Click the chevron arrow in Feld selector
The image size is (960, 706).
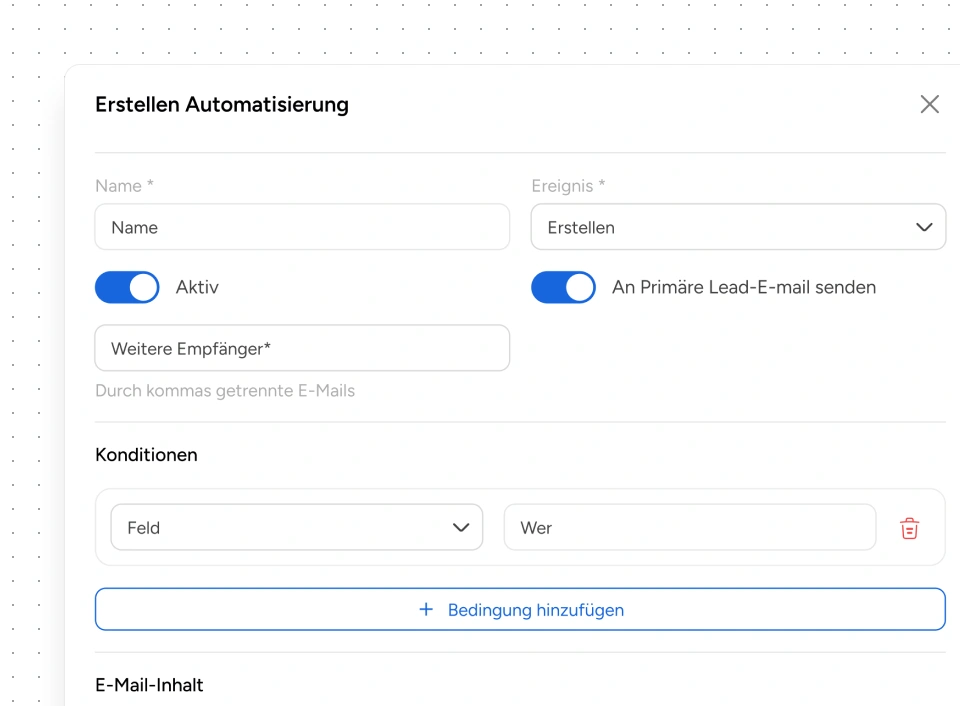click(x=461, y=527)
